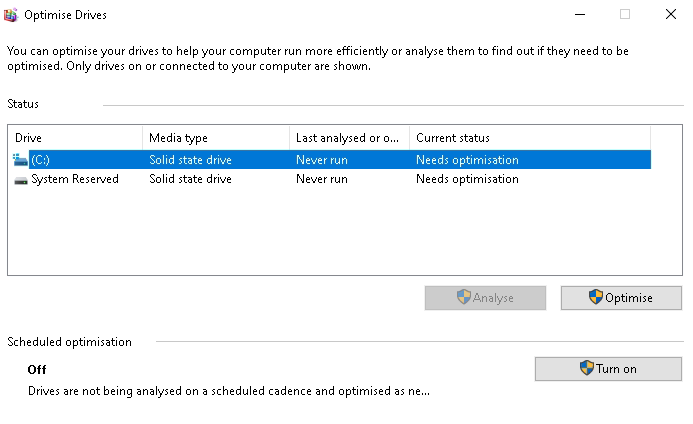The width and height of the screenshot is (693, 424).
Task: Click the System Reserved drive icon
Action: pos(20,180)
